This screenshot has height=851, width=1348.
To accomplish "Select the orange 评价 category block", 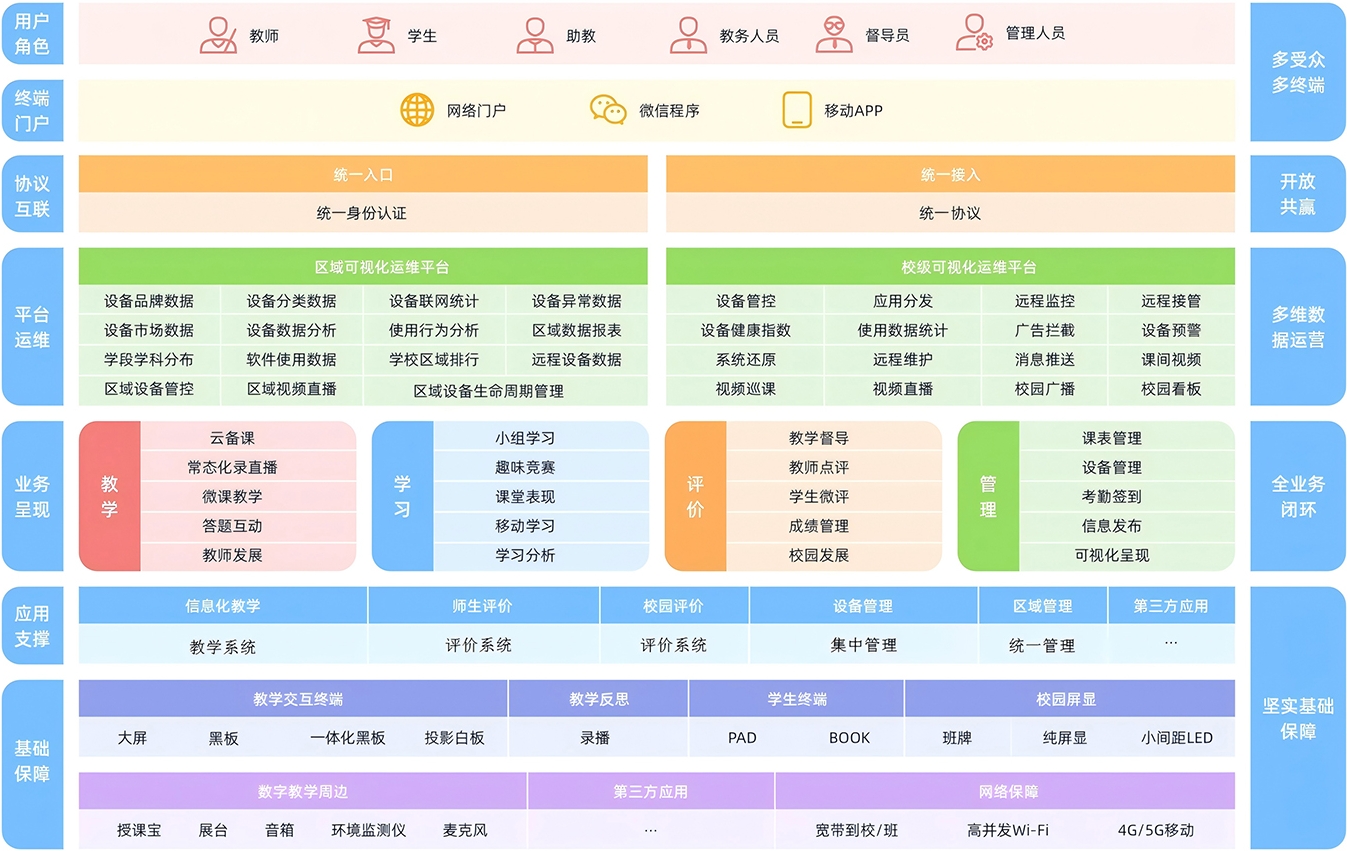I will click(x=695, y=496).
